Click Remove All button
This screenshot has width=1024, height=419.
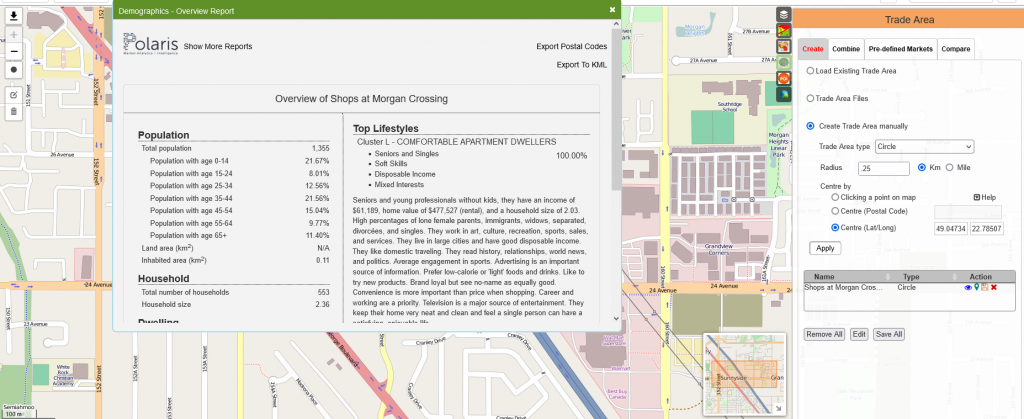click(x=824, y=334)
